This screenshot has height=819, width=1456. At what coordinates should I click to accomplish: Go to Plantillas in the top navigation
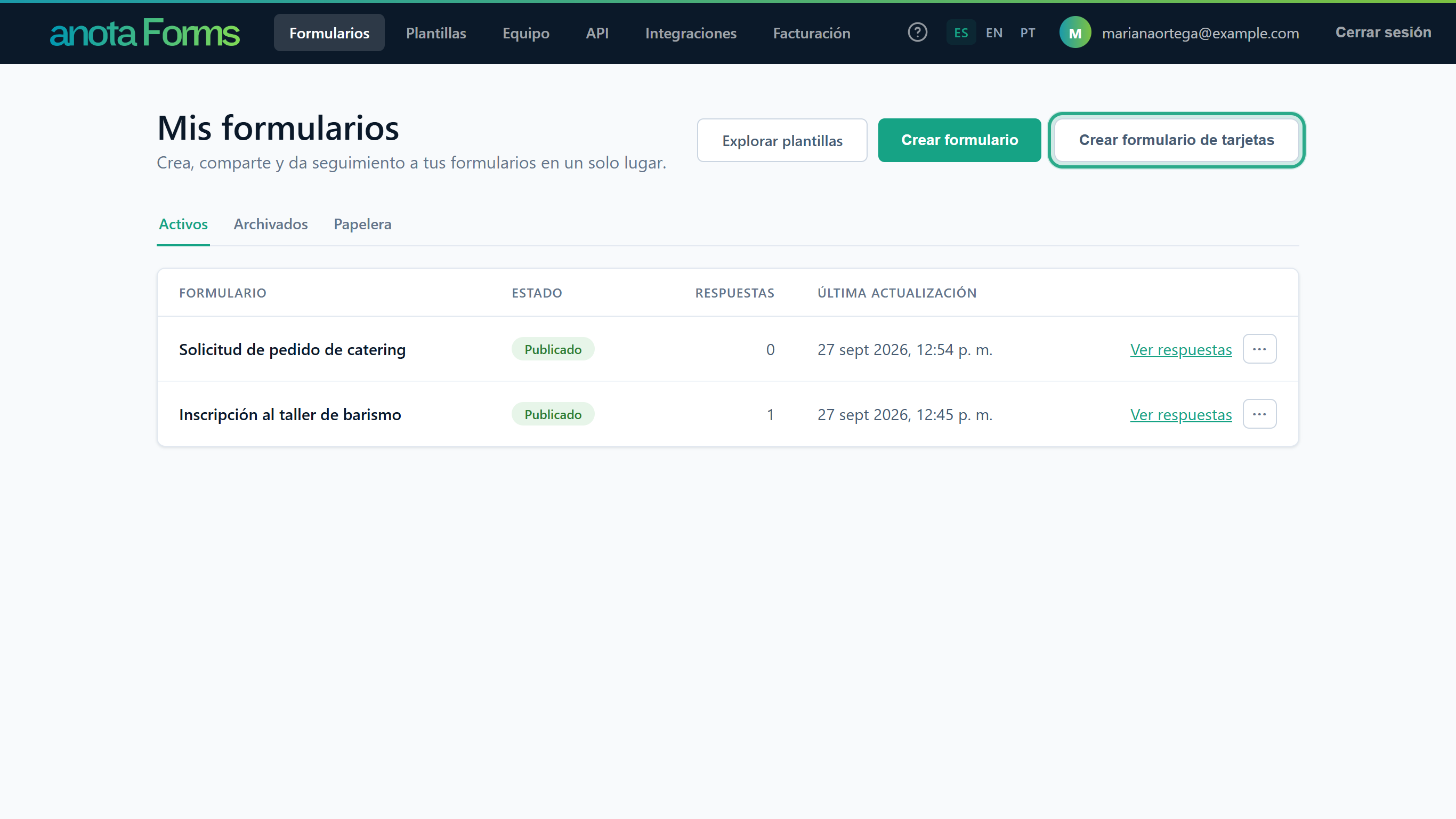pyautogui.click(x=436, y=33)
